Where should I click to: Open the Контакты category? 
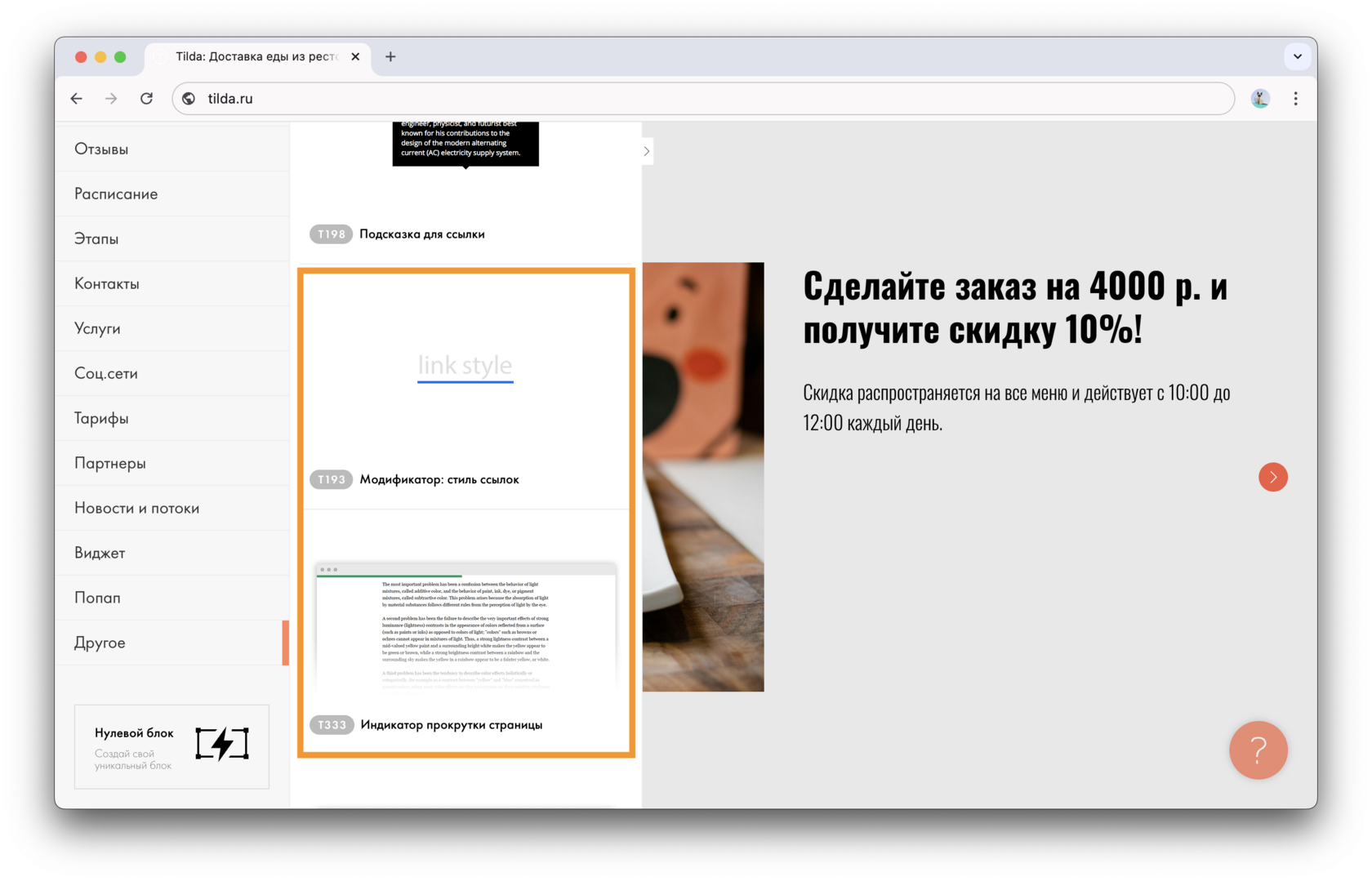tap(107, 284)
